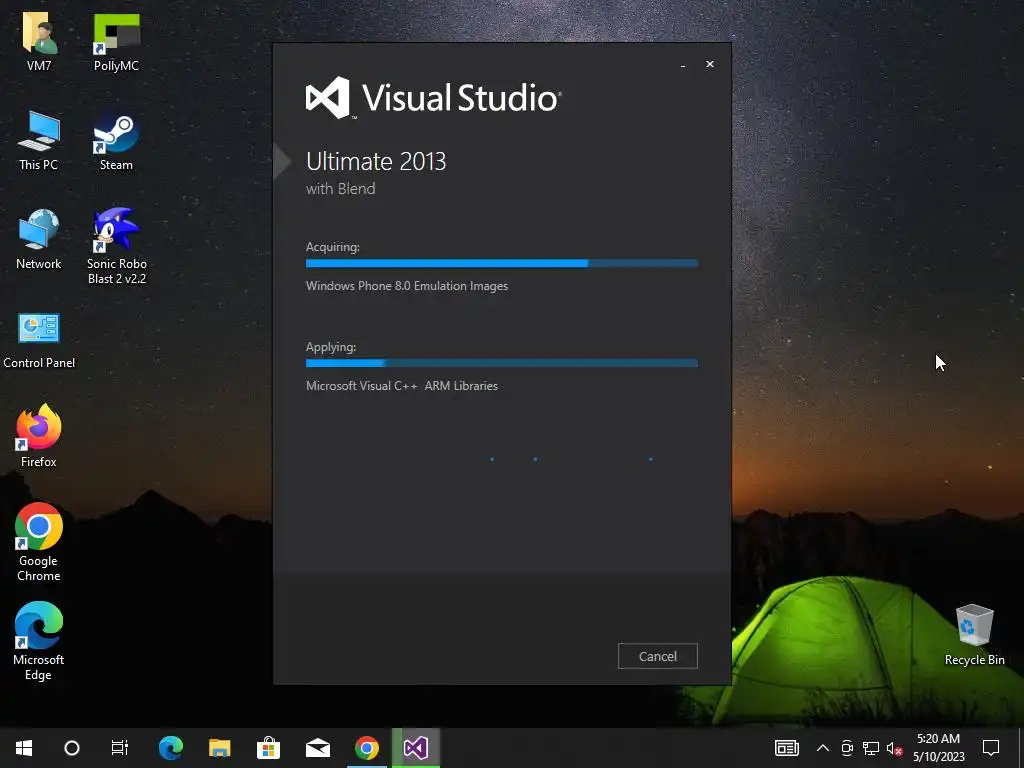Select the 'with Blend' subtitle text
Image resolution: width=1024 pixels, height=768 pixels.
coord(340,189)
